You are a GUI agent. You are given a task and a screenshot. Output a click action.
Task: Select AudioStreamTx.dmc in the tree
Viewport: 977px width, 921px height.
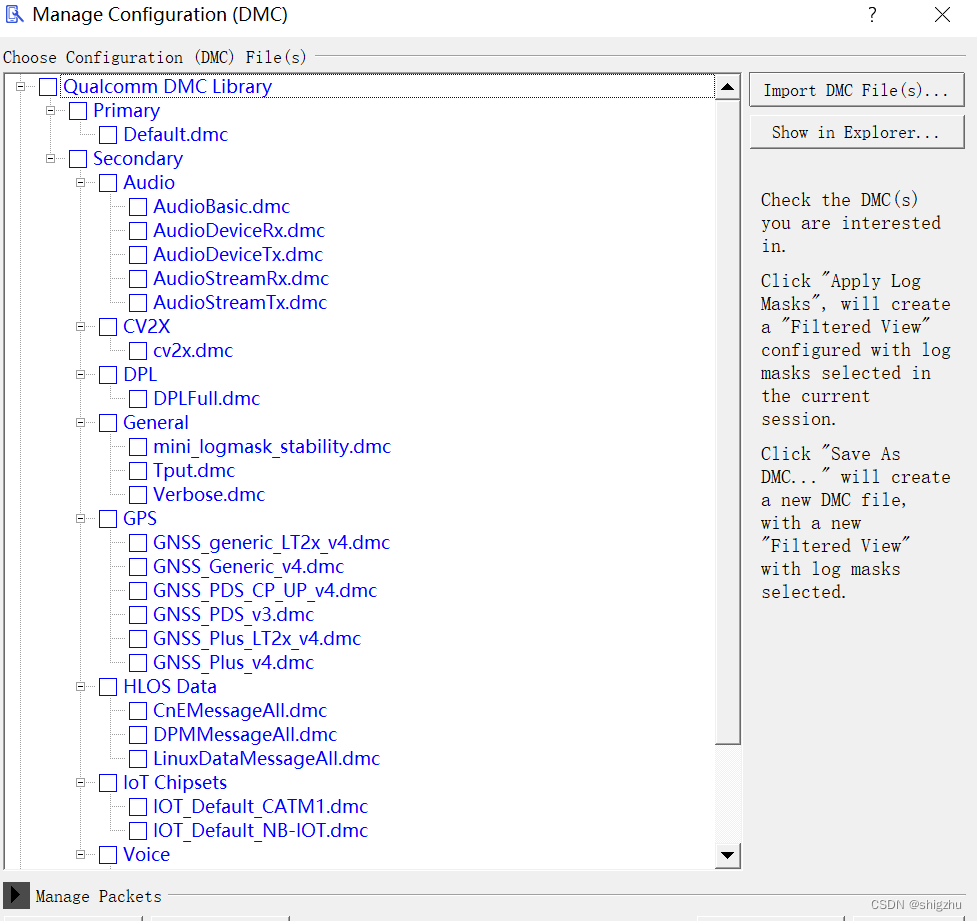240,303
